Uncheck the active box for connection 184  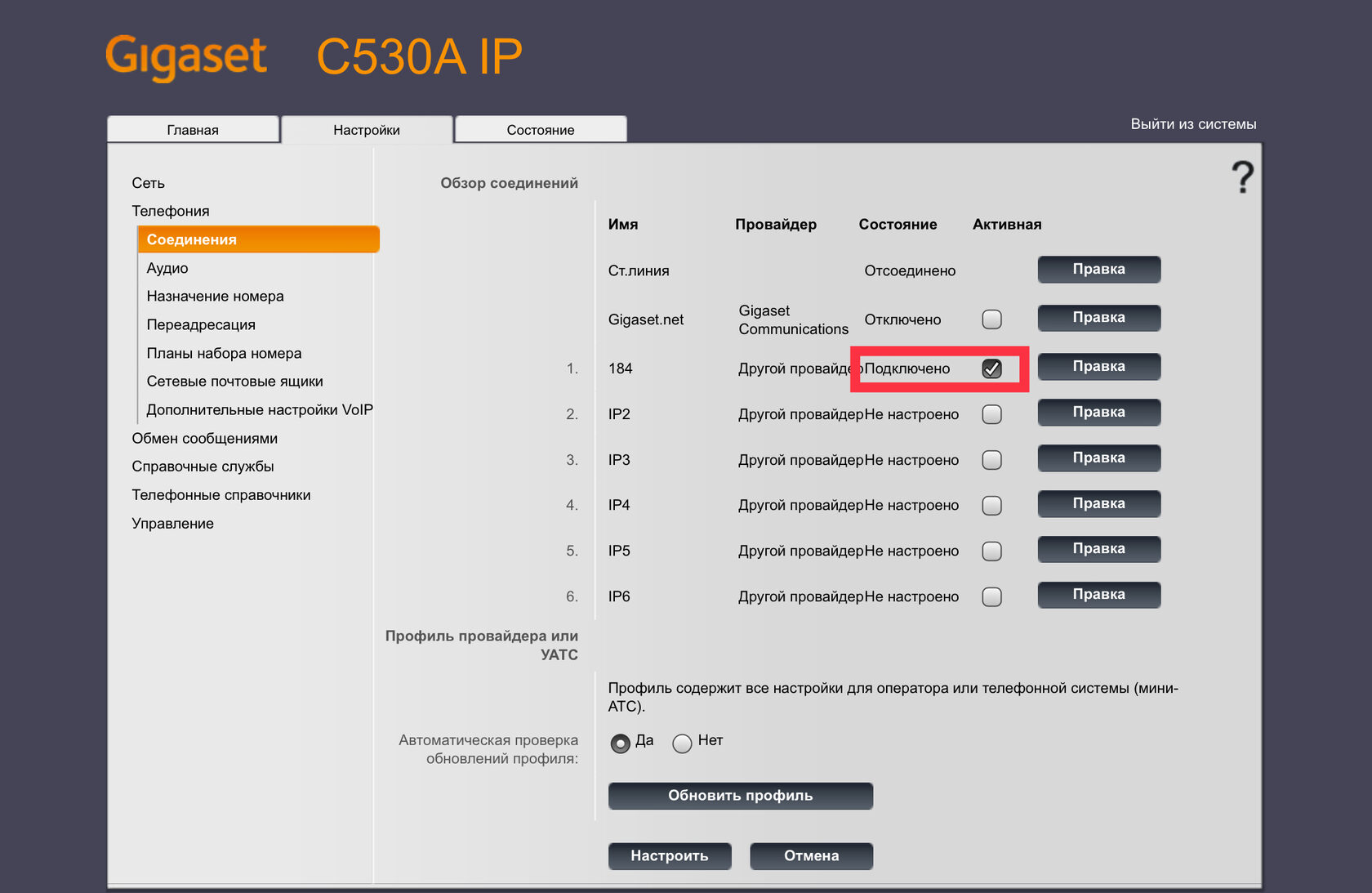(x=991, y=368)
